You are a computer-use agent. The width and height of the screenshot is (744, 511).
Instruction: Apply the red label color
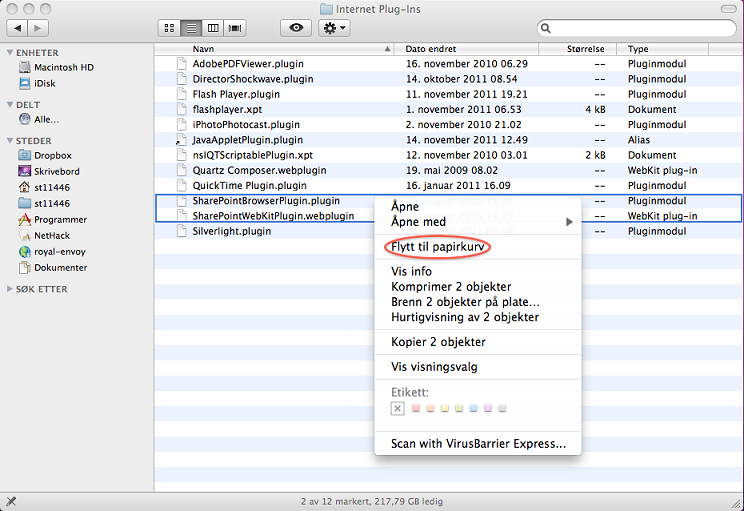click(415, 408)
